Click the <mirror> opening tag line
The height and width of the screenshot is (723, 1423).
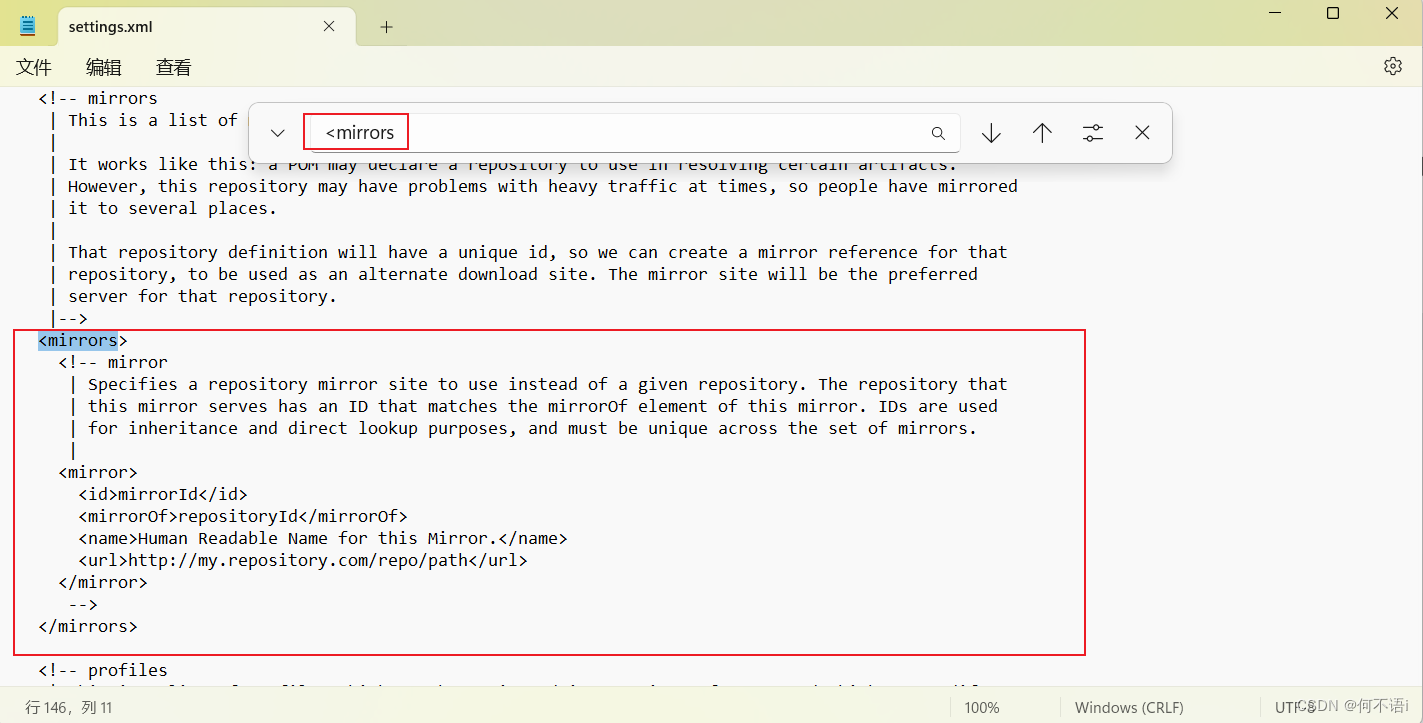[x=98, y=472]
